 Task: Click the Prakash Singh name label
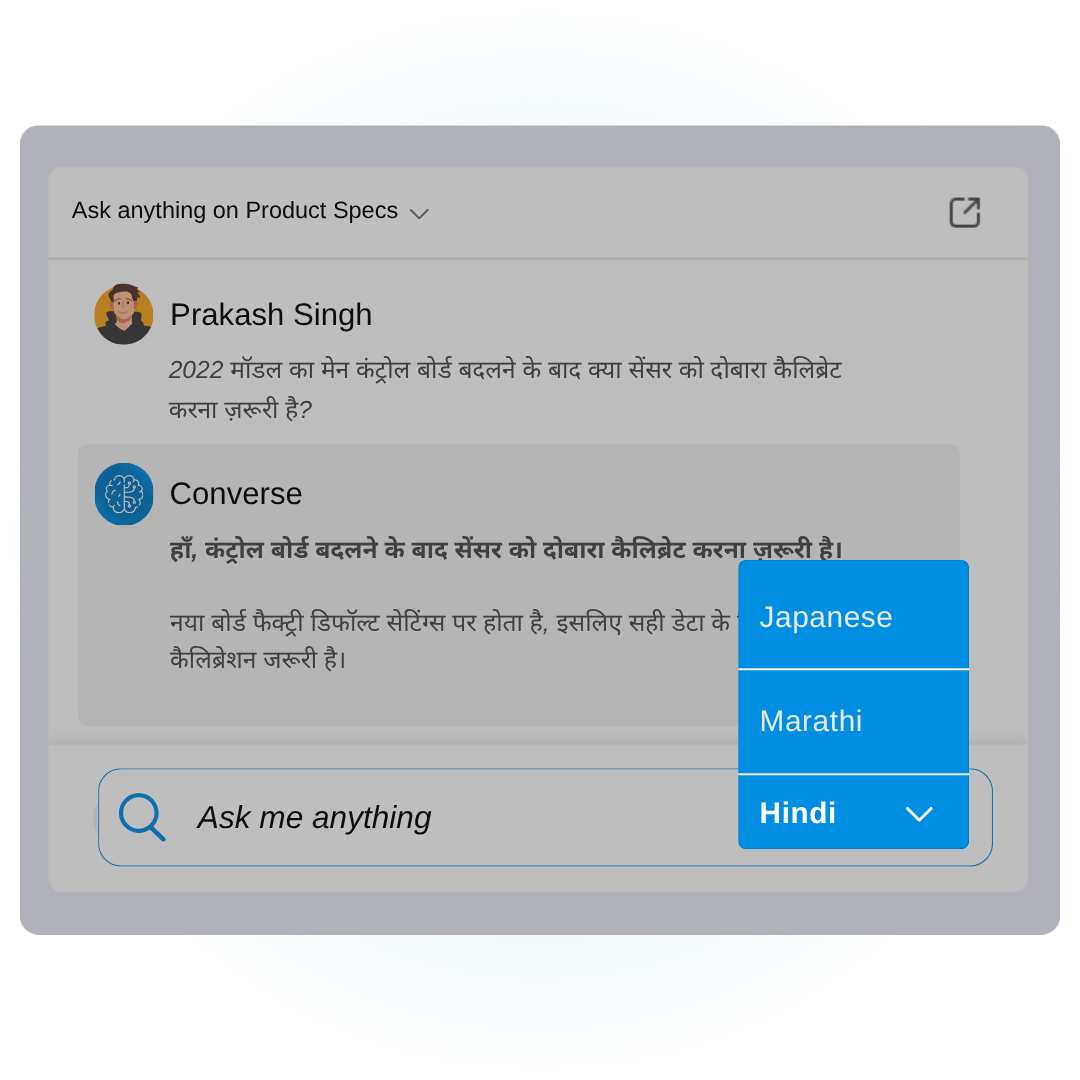[271, 315]
